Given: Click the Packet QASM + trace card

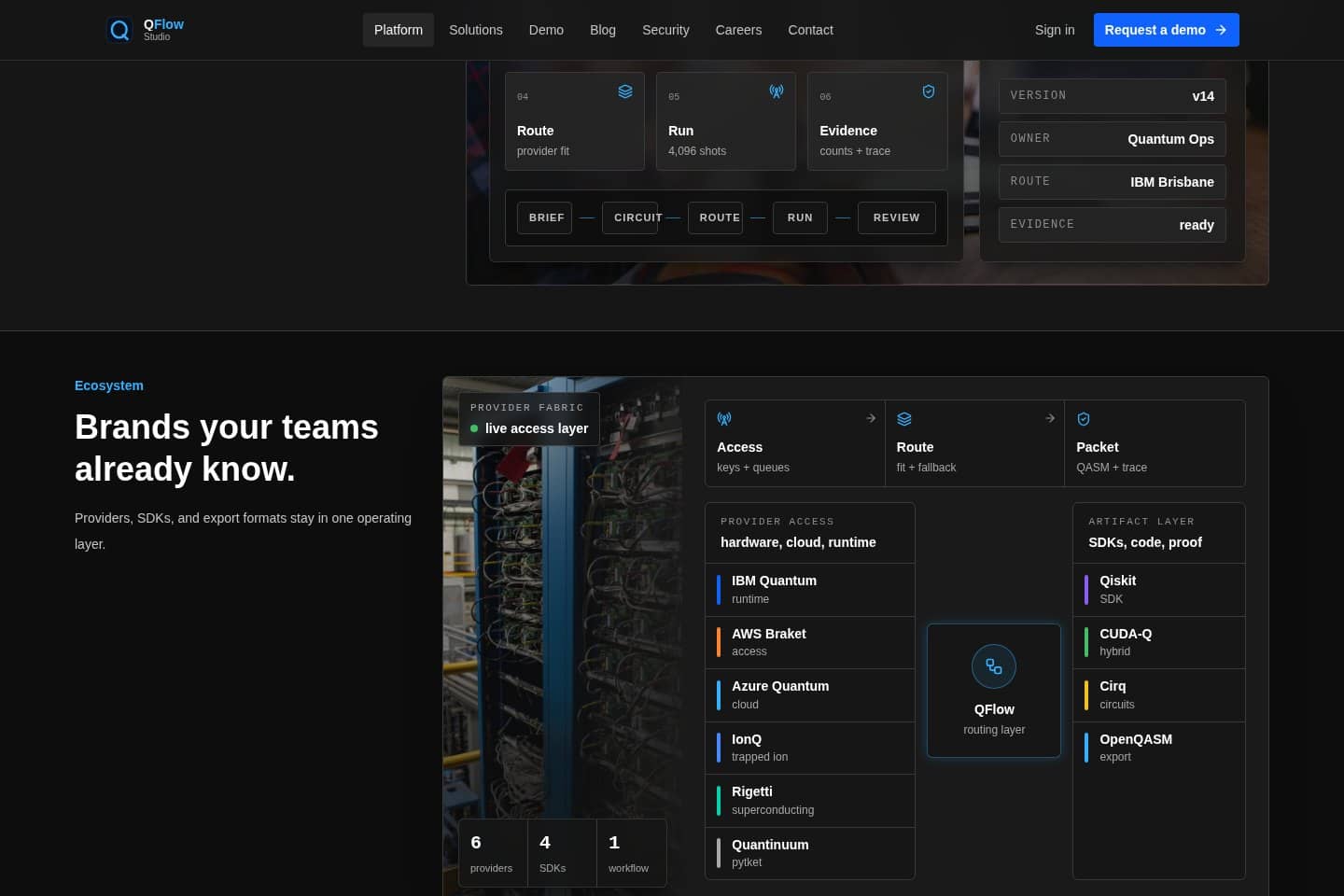Looking at the screenshot, I should coord(1155,443).
